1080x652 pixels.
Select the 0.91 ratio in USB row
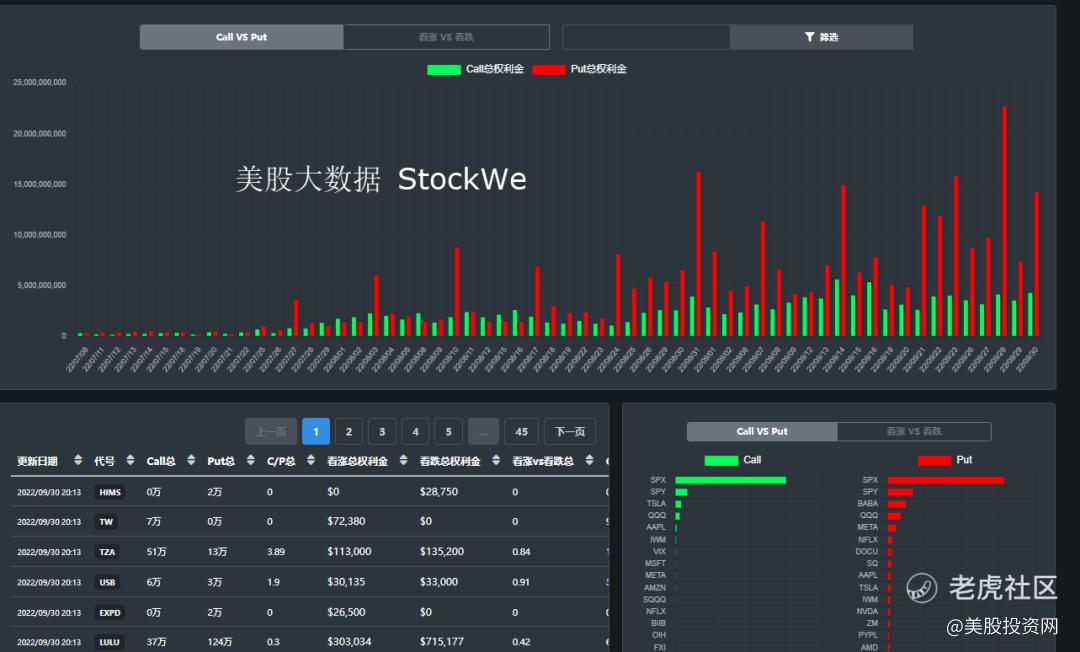click(x=521, y=582)
